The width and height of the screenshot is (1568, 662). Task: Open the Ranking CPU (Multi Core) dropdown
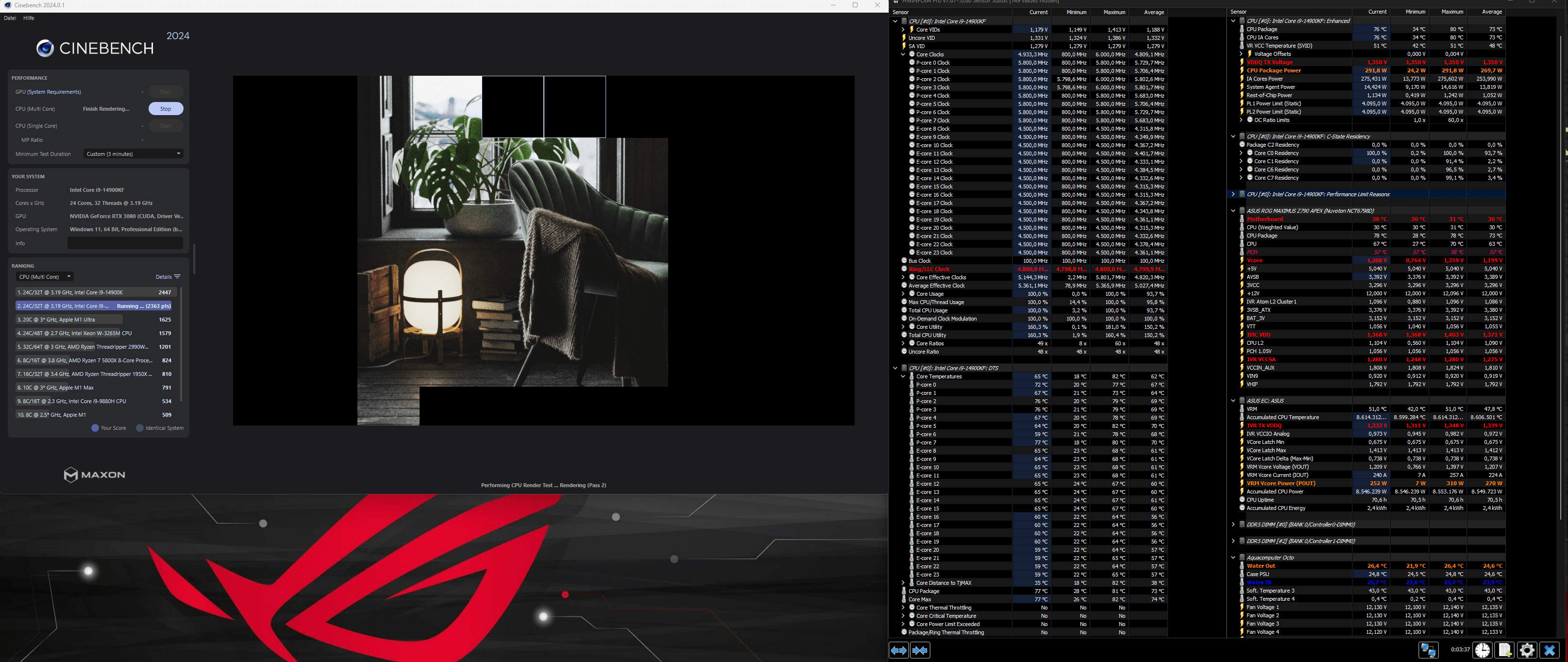[x=45, y=276]
